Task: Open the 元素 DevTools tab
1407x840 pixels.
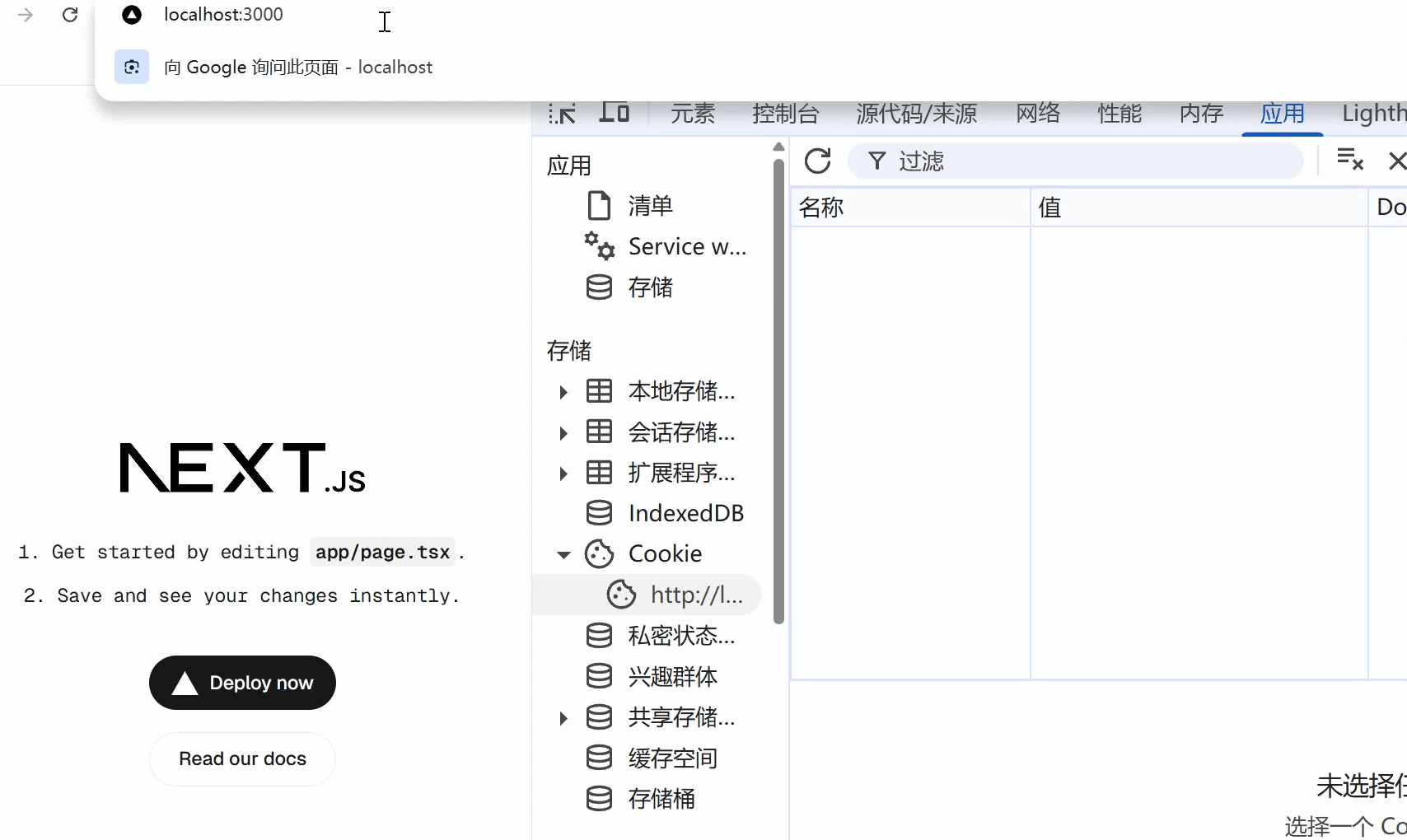Action: coord(693,114)
